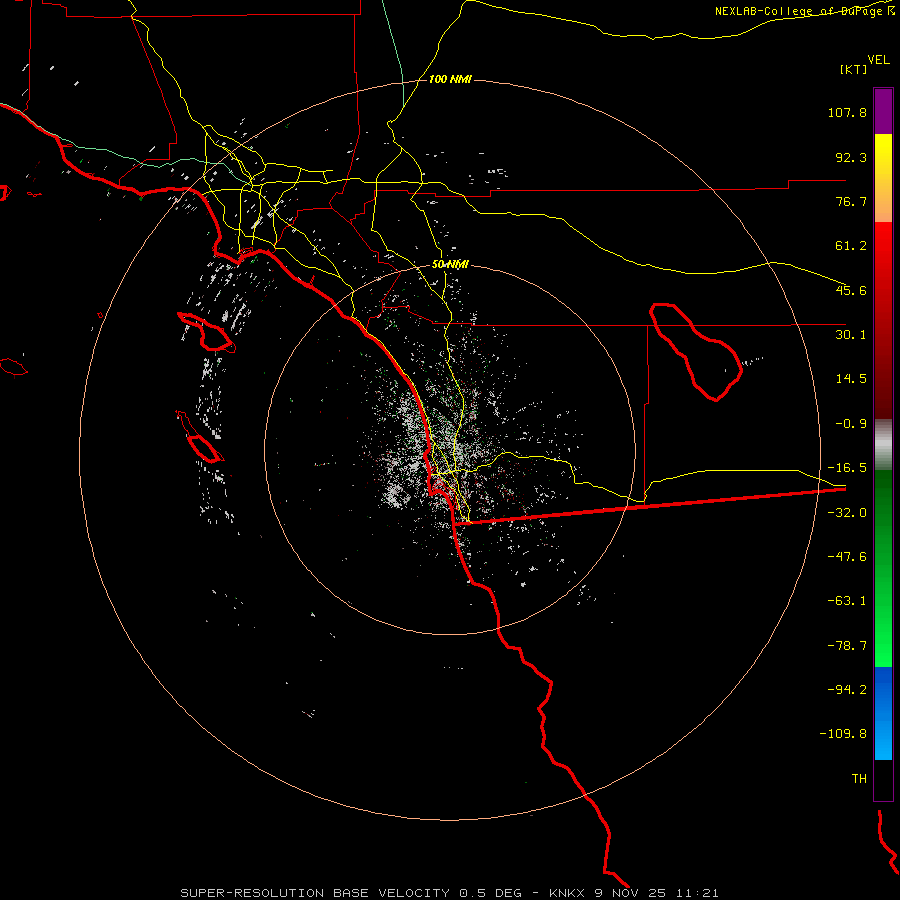Screen dimensions: 900x900
Task: Click the 92.3 velocity scale value
Action: pyautogui.click(x=851, y=157)
